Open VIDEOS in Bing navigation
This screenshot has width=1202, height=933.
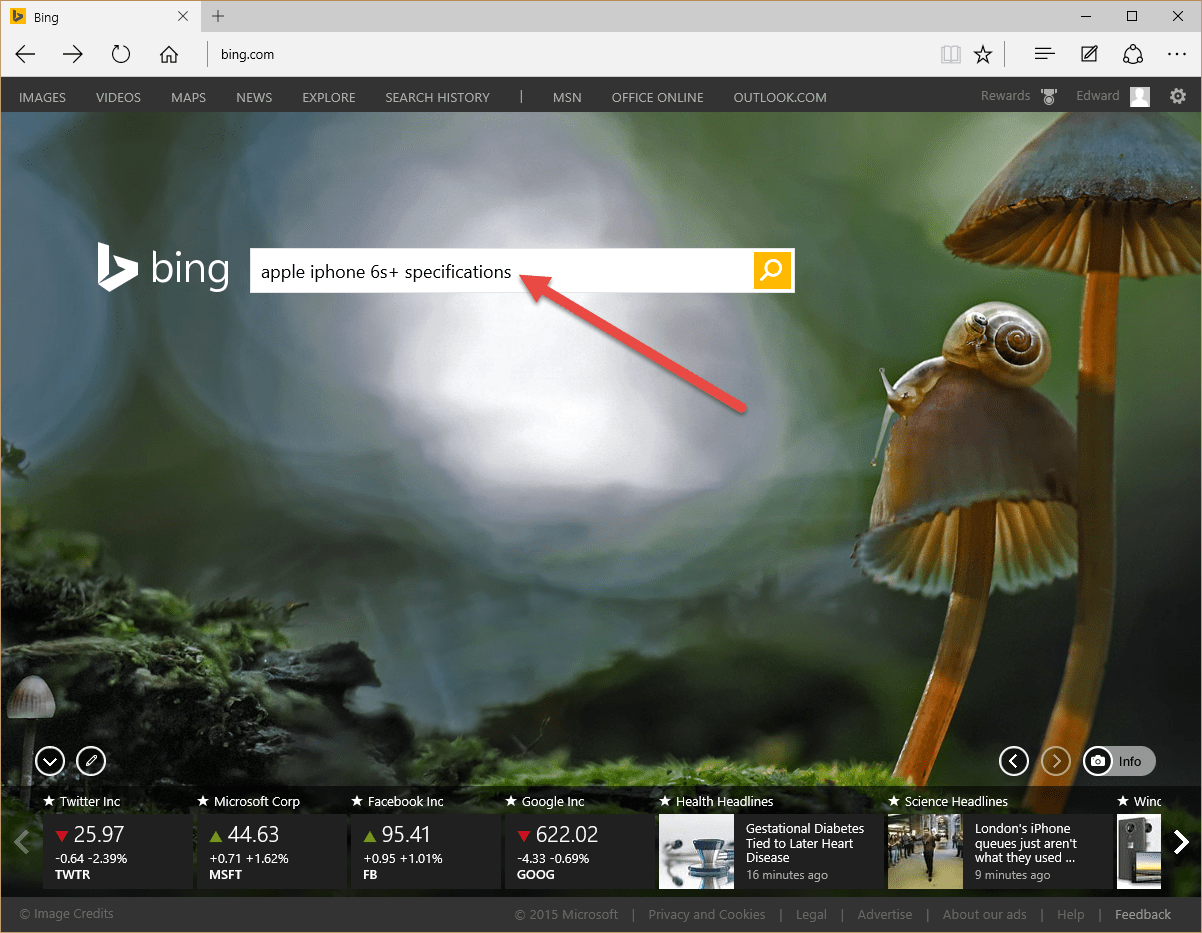tap(118, 97)
